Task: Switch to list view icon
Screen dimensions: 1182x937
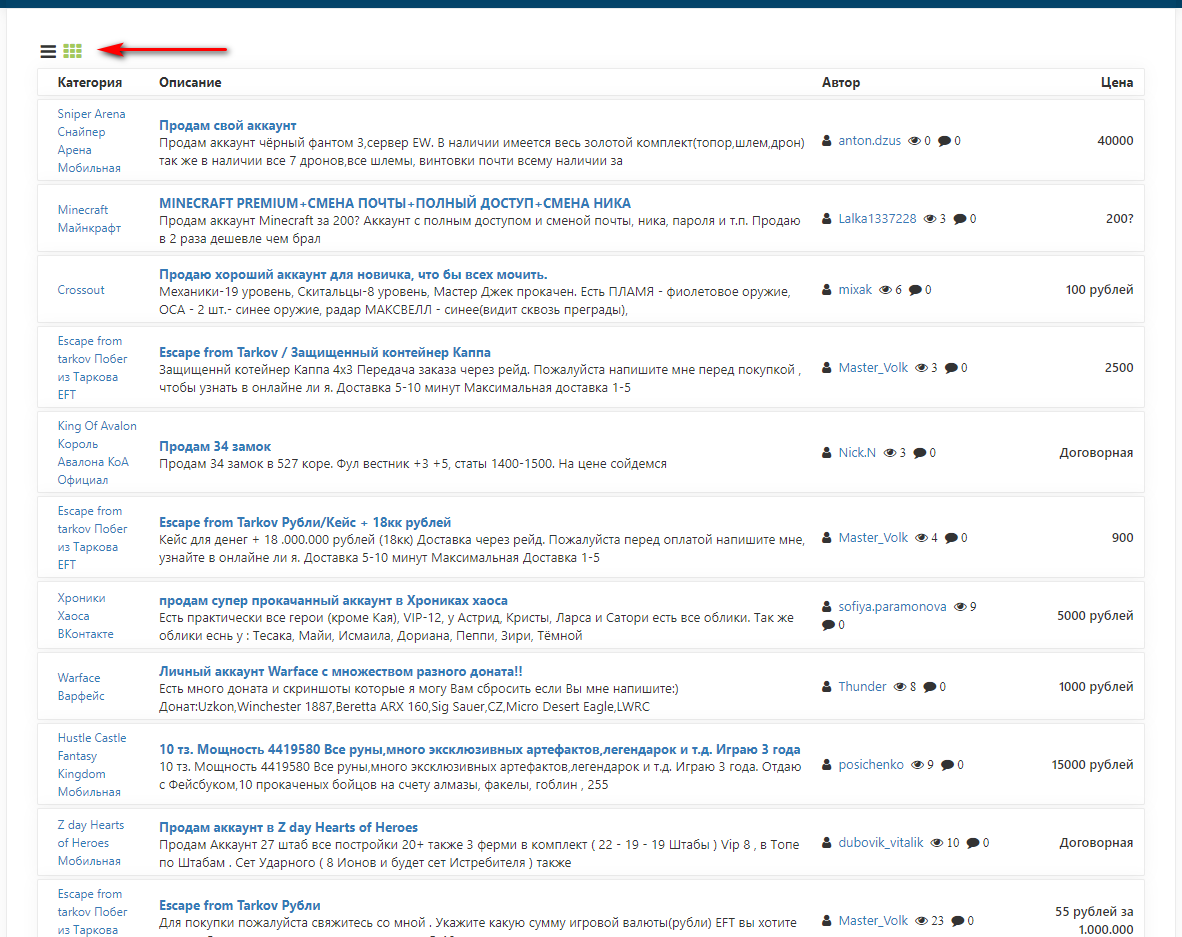Action: pyautogui.click(x=48, y=51)
